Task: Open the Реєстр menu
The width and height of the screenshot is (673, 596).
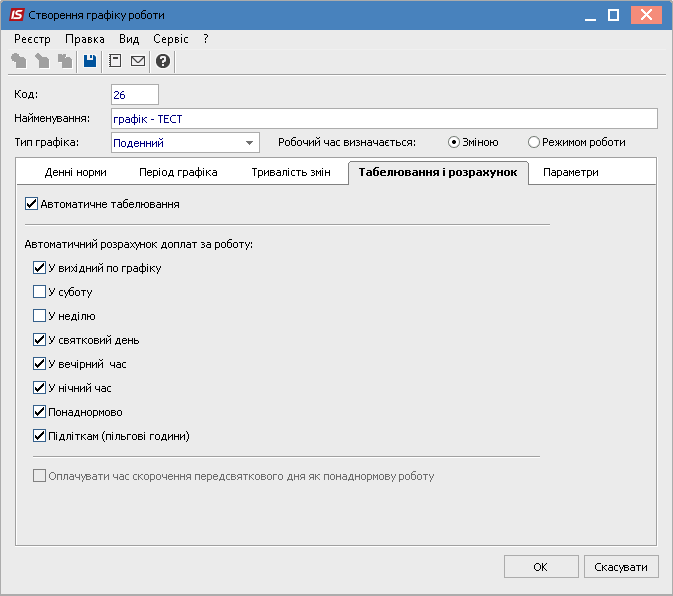Action: [x=32, y=38]
